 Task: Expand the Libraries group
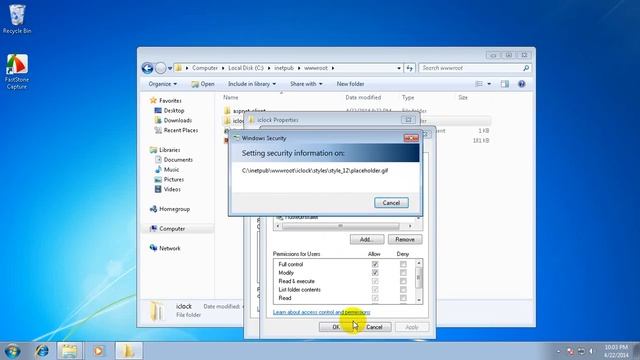pos(165,150)
